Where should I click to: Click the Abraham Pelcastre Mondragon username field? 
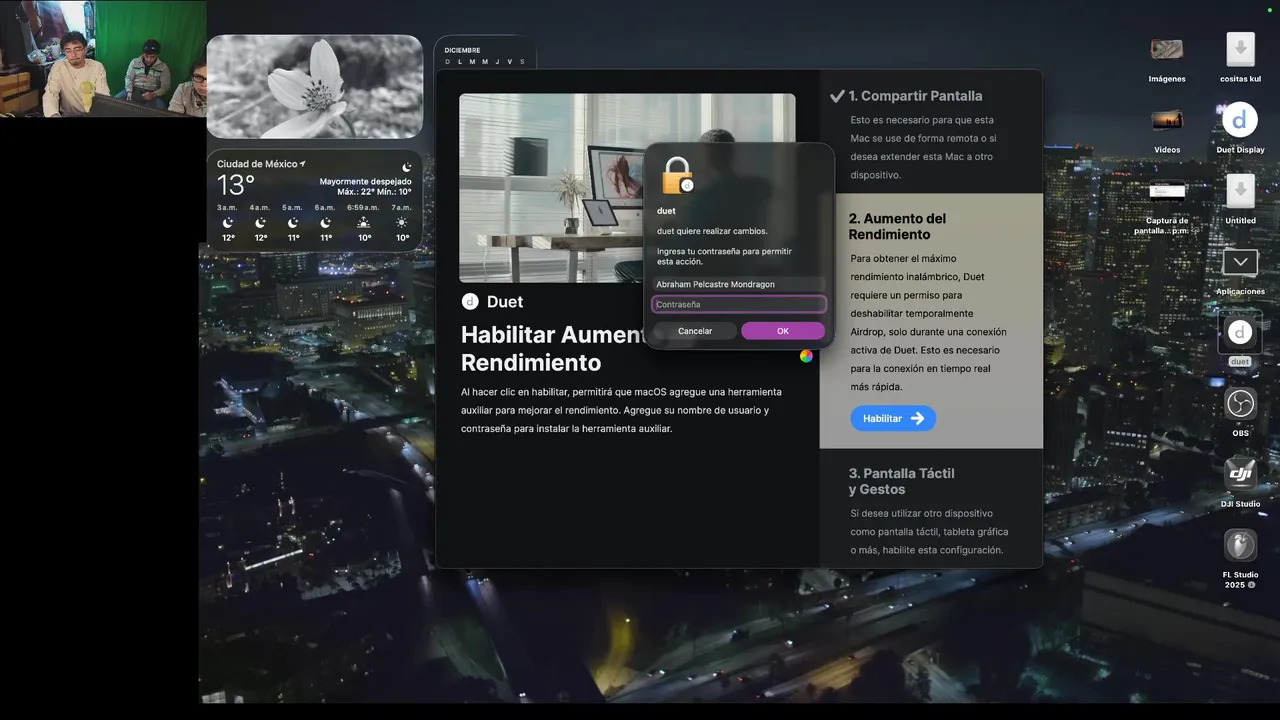(739, 284)
